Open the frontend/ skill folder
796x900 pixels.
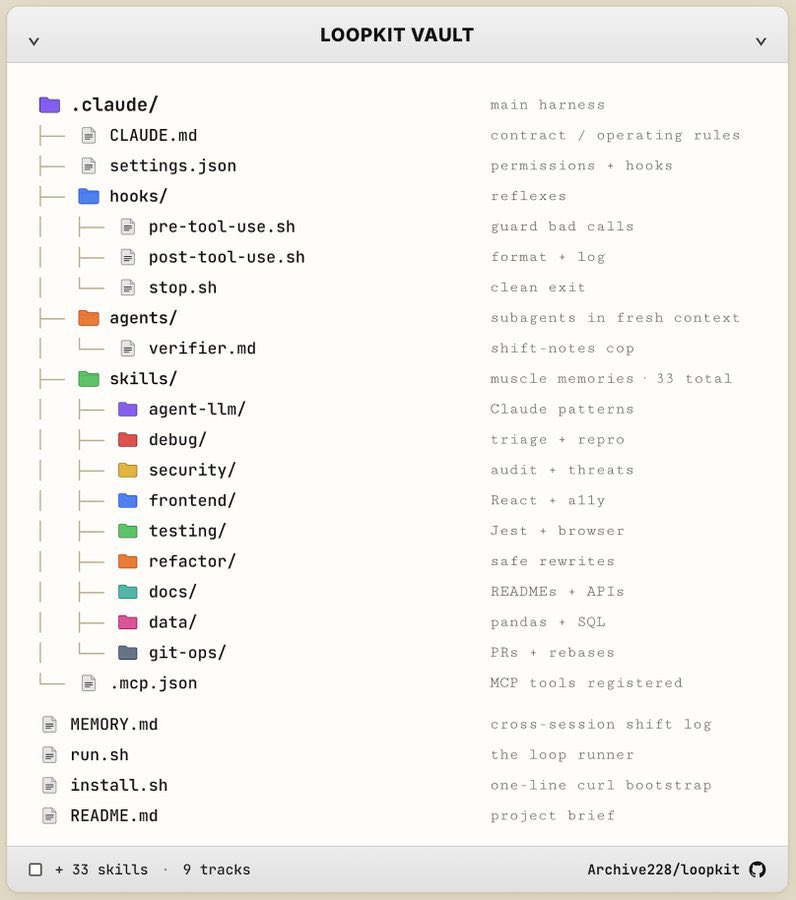click(192, 501)
